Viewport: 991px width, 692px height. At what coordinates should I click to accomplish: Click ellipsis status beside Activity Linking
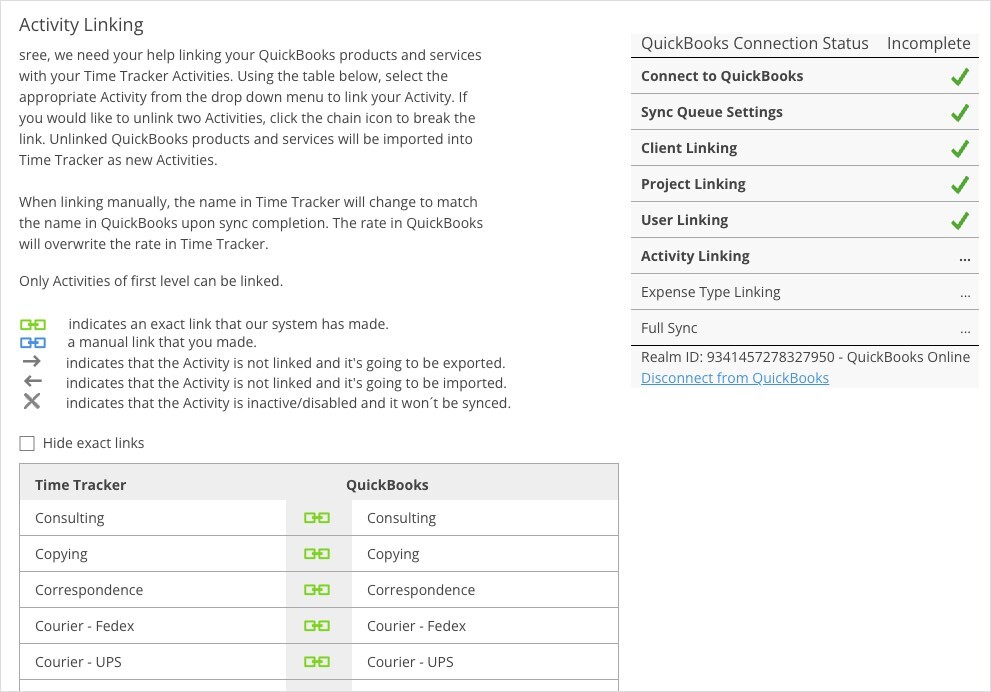coord(964,259)
